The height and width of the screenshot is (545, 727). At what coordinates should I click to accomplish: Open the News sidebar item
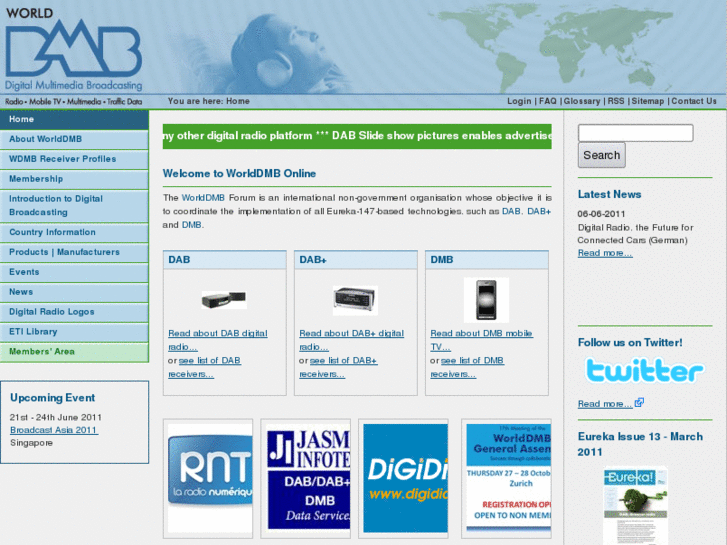(x=74, y=292)
